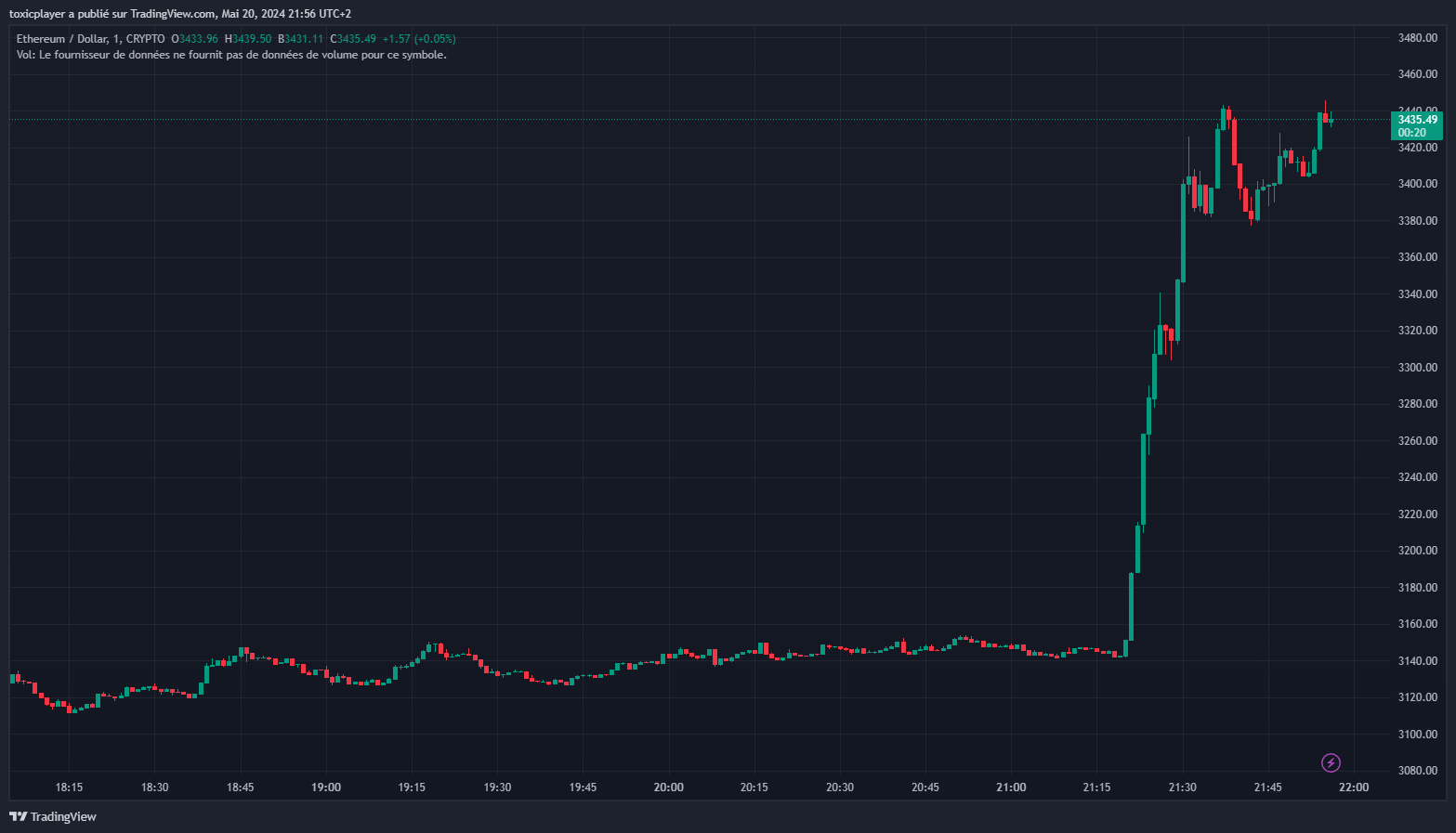Click the 19:15 time axis label

(412, 787)
